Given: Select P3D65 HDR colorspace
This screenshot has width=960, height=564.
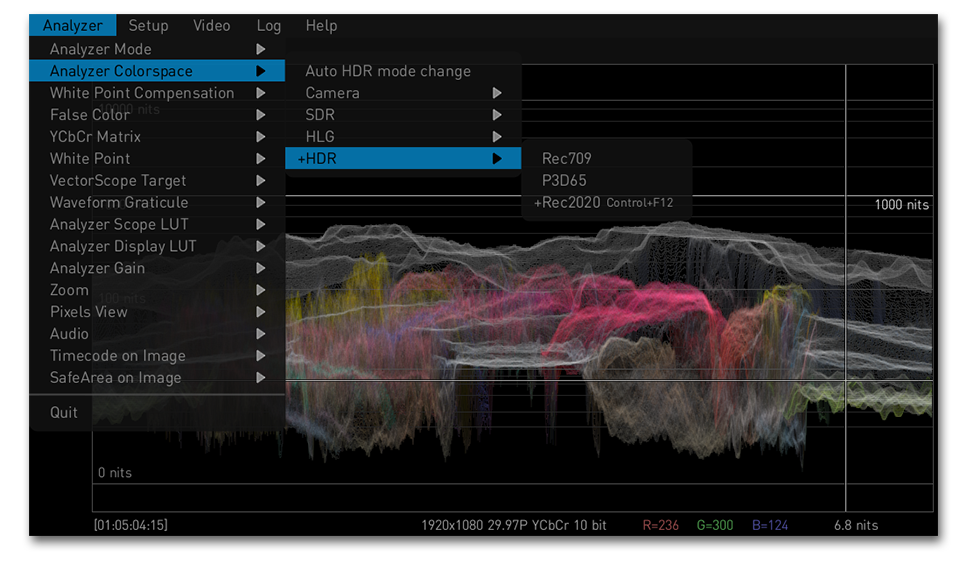Looking at the screenshot, I should point(564,181).
